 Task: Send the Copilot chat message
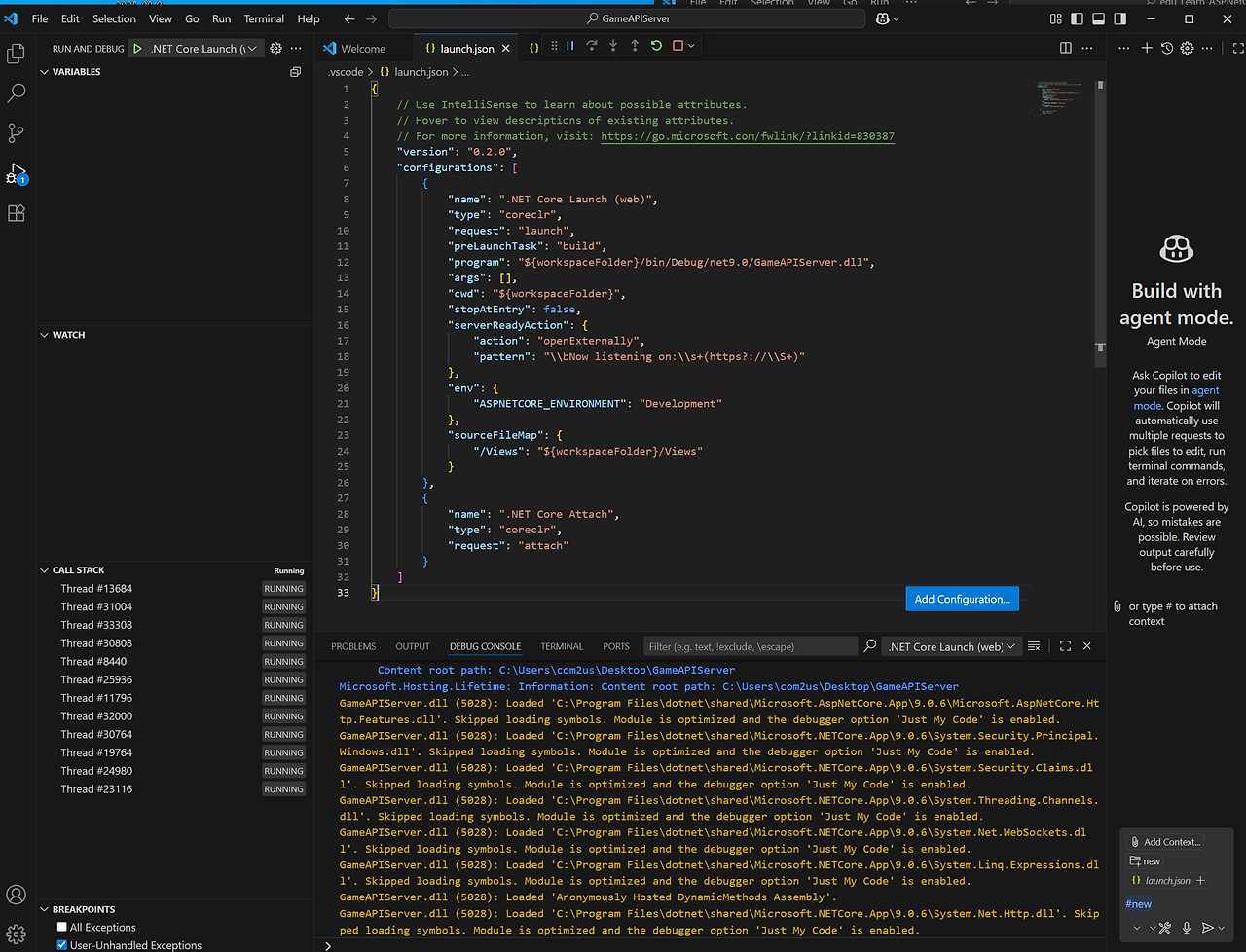point(1208,928)
